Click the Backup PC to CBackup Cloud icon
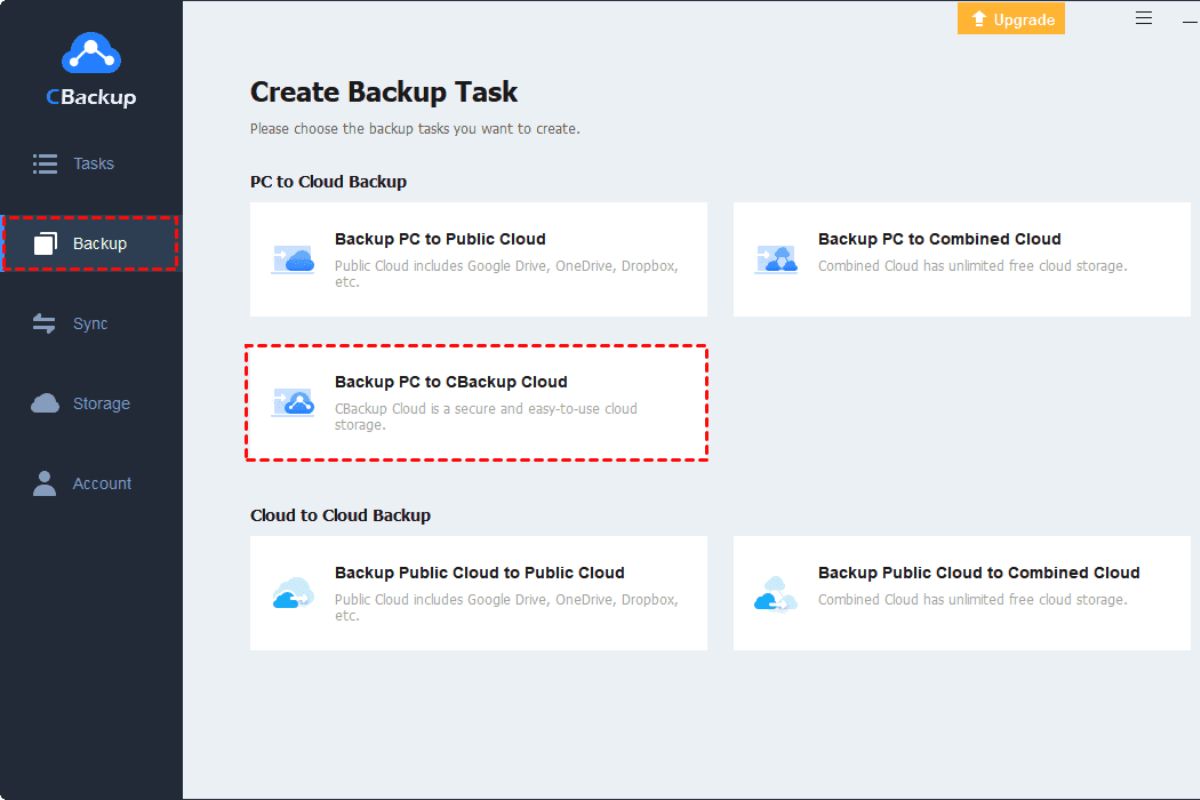The image size is (1200, 800). (x=293, y=402)
